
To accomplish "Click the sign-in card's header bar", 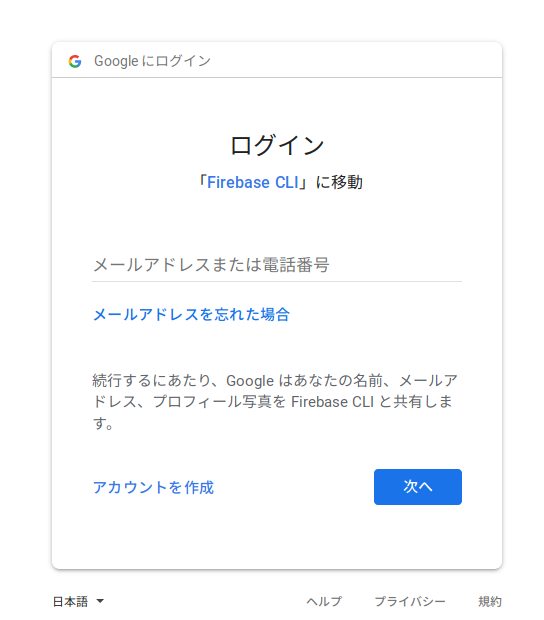I will (277, 60).
